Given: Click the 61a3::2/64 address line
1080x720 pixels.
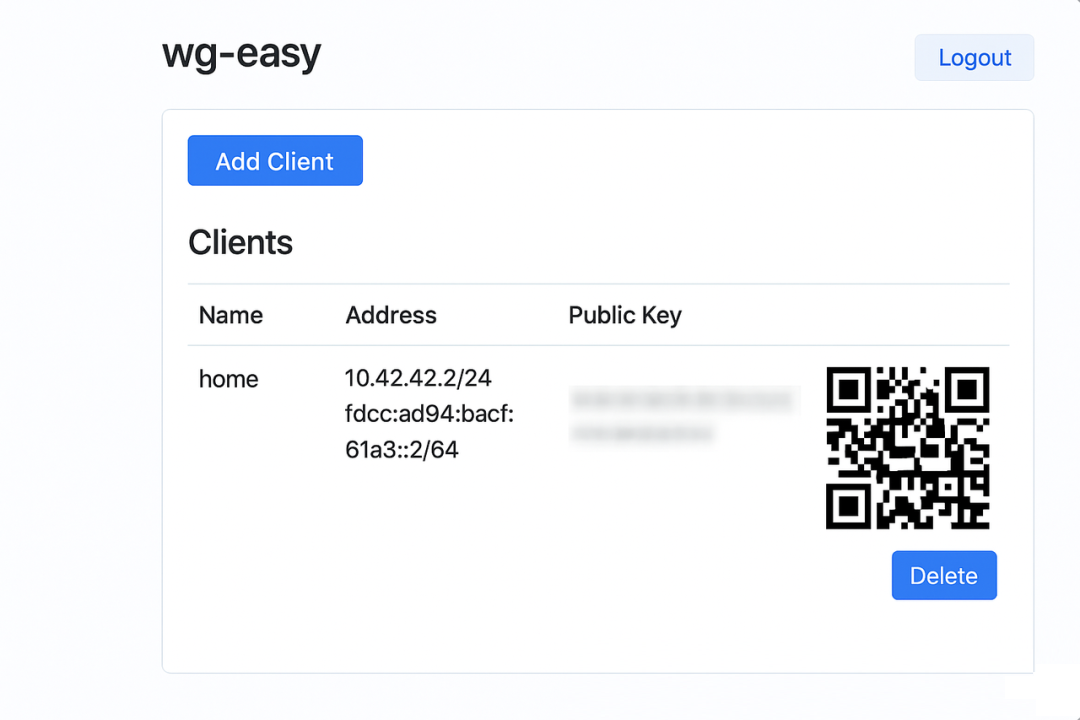Looking at the screenshot, I should (402, 450).
